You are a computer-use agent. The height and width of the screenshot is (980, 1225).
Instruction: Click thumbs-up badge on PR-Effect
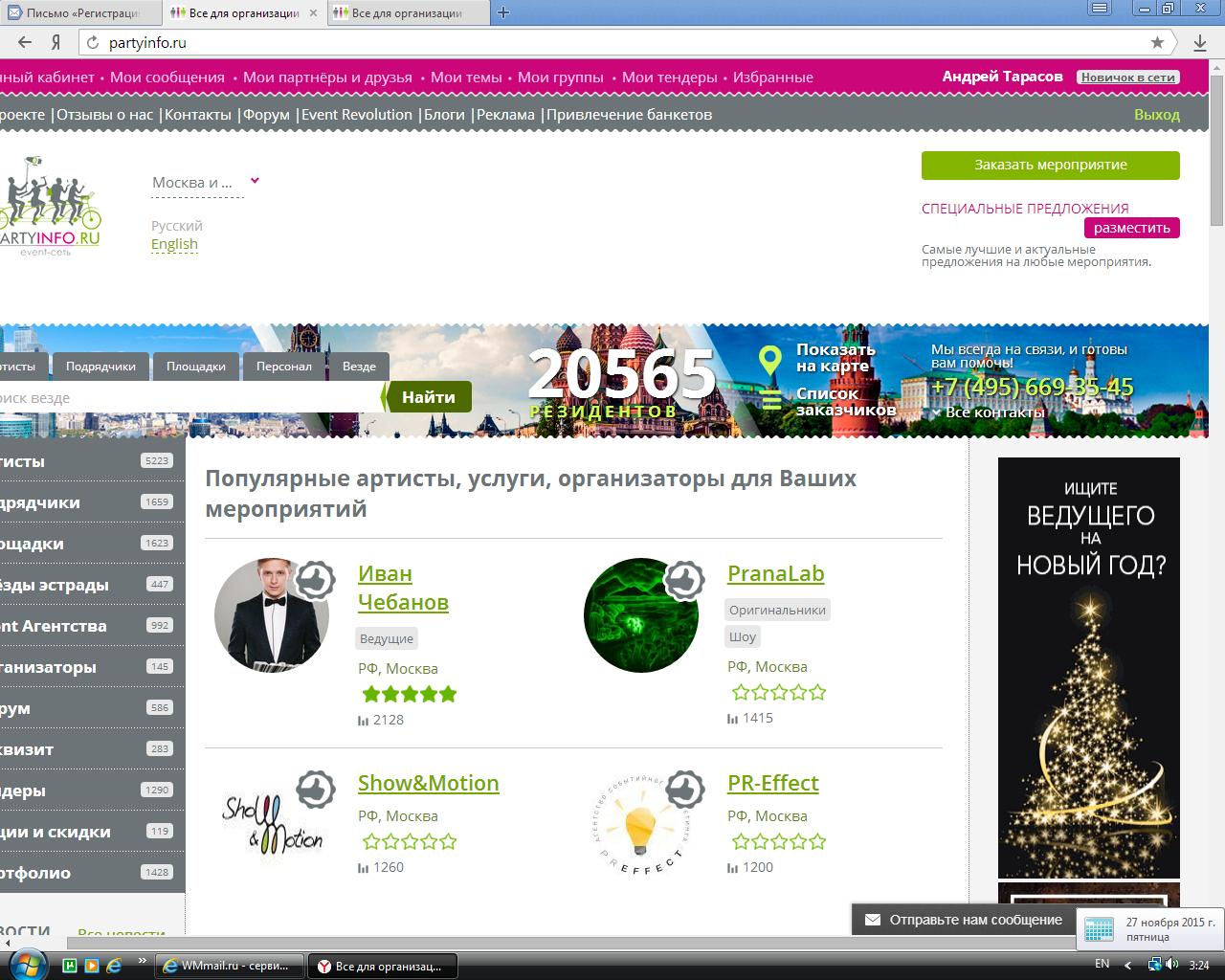tap(683, 790)
